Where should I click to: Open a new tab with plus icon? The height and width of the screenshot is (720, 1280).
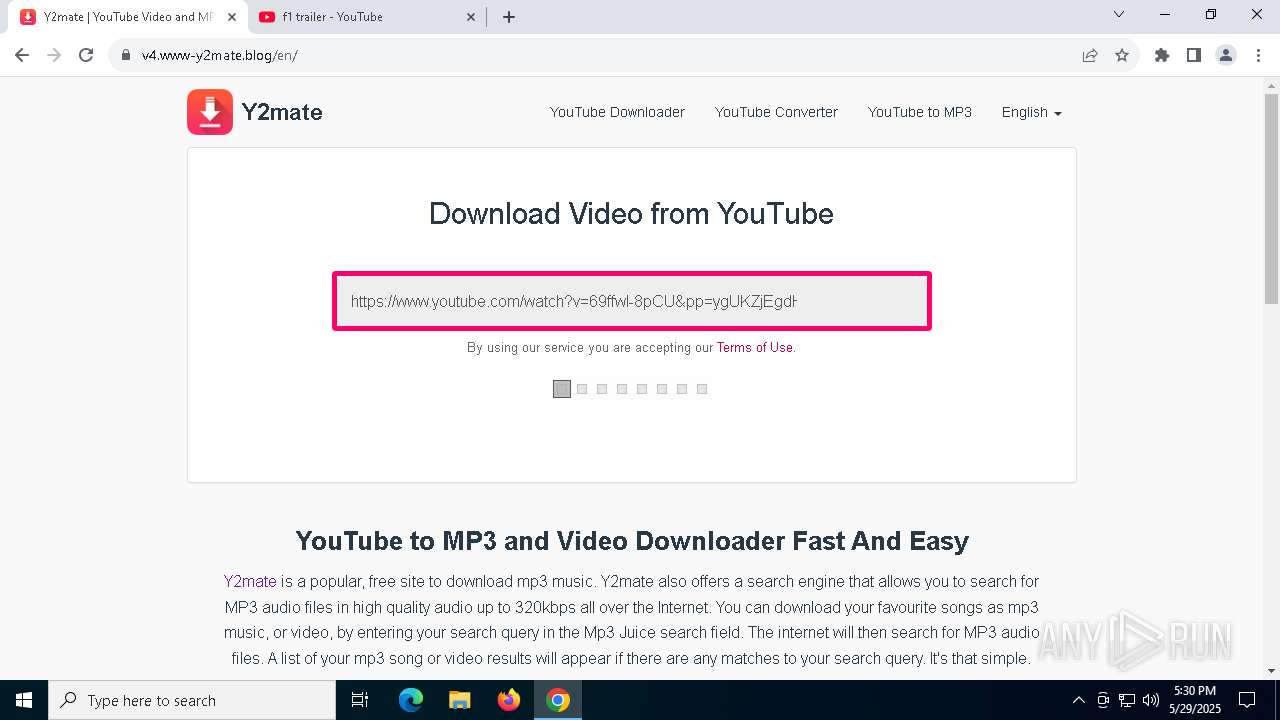pos(509,17)
